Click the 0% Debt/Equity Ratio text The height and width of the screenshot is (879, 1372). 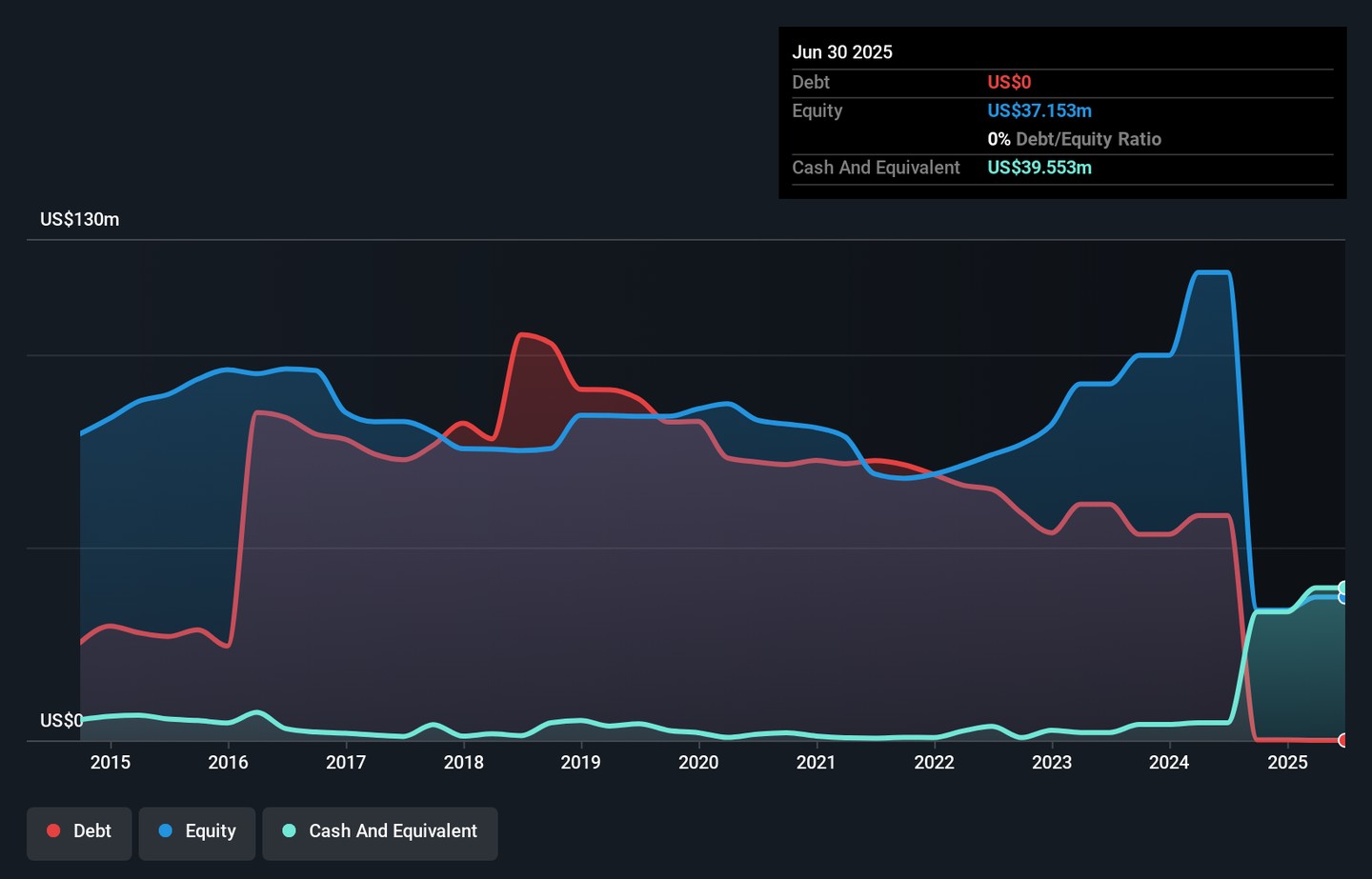coord(1074,139)
